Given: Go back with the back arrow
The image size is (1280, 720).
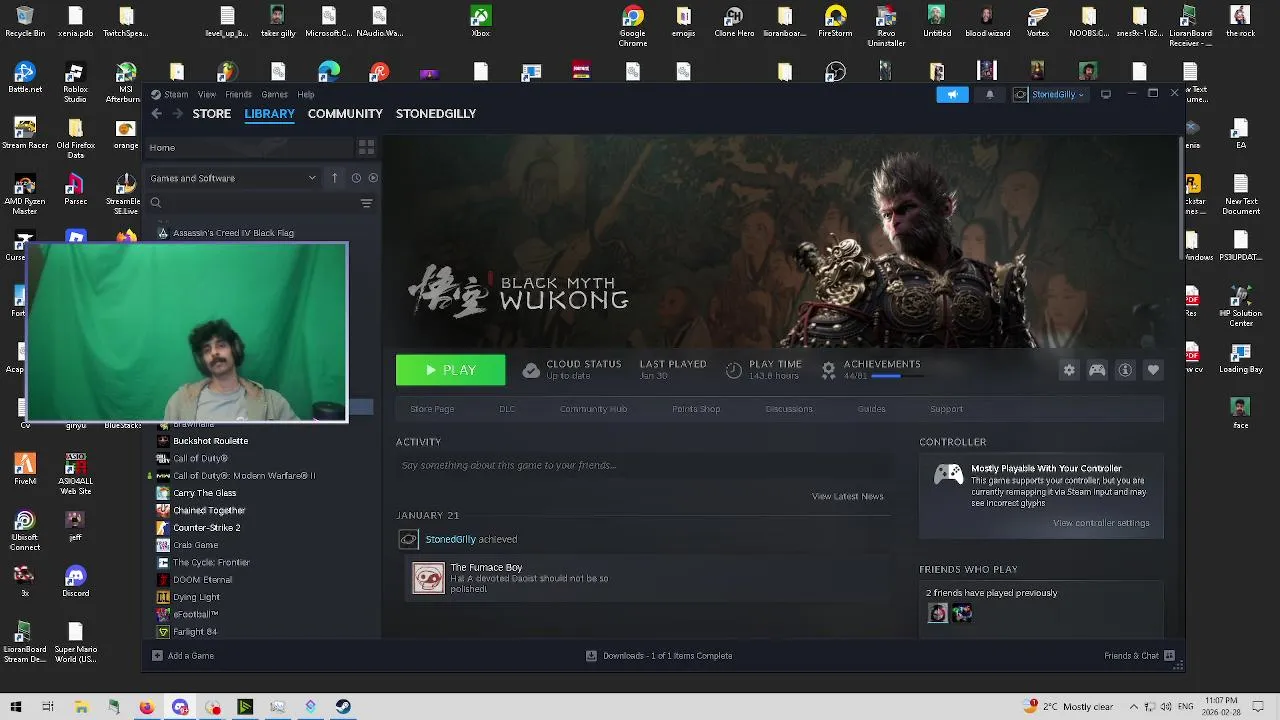Looking at the screenshot, I should click(x=157, y=114).
